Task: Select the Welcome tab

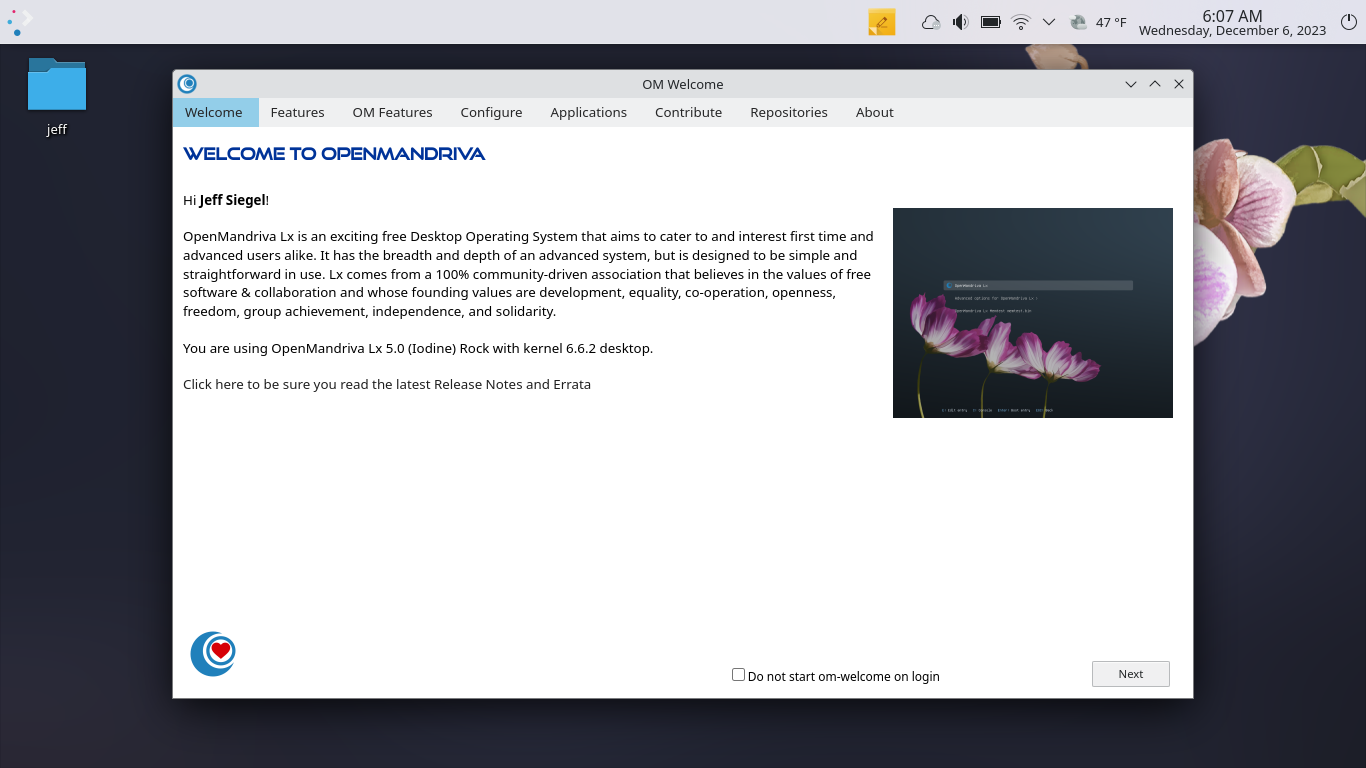Action: pos(215,112)
